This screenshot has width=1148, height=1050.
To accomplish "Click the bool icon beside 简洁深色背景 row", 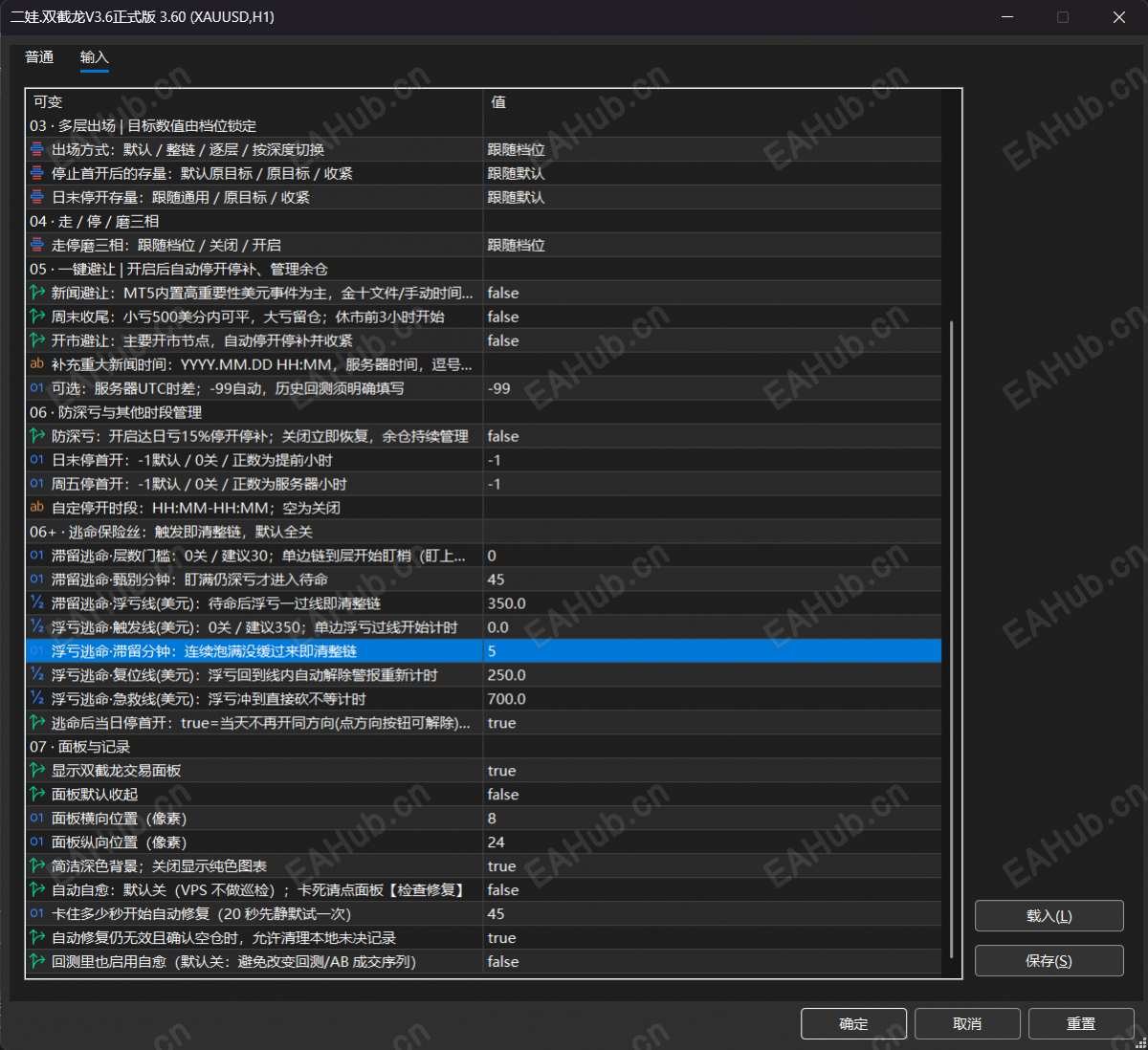I will click(37, 866).
